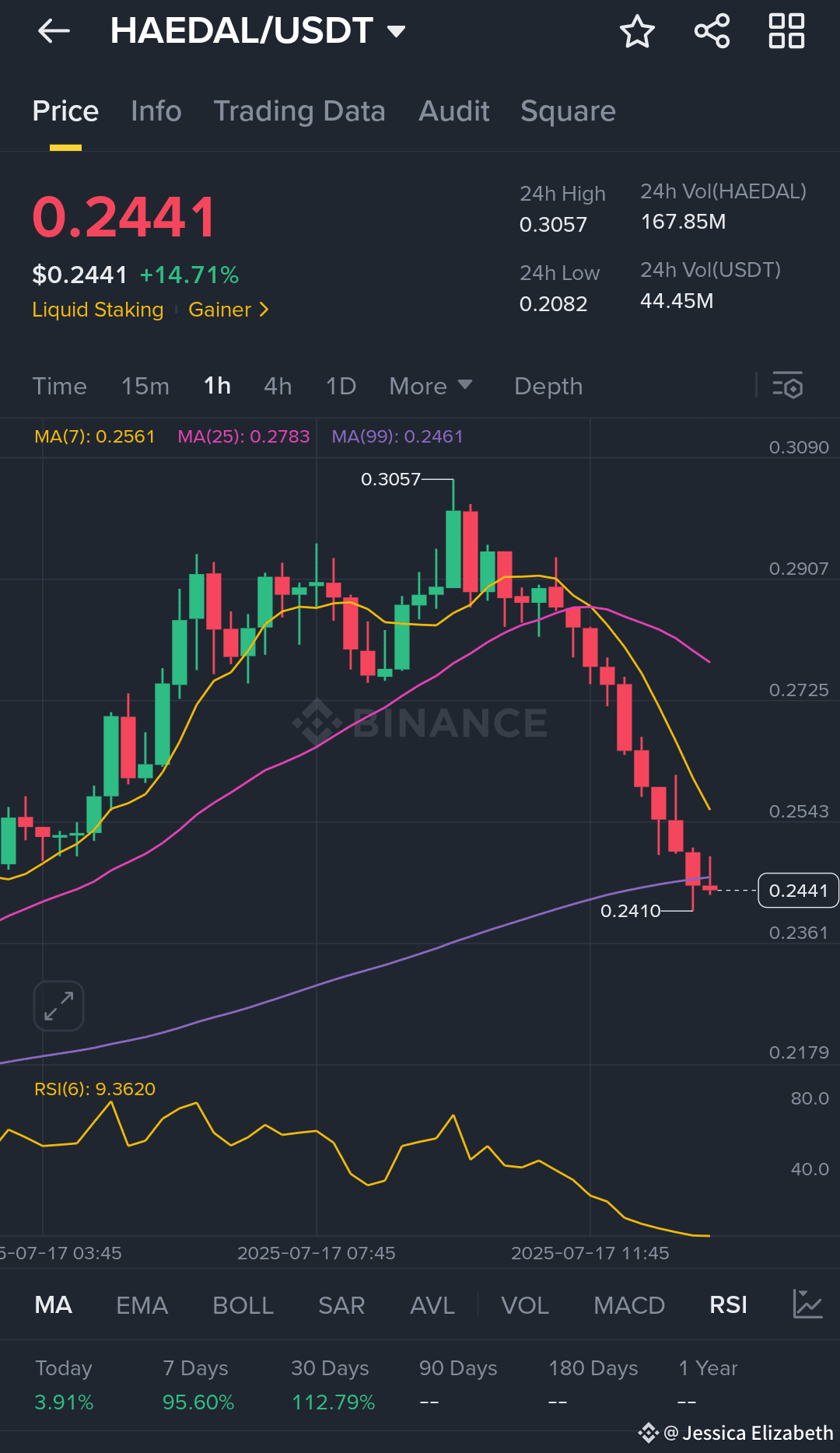The height and width of the screenshot is (1453, 840).
Task: Show the Depth chart
Action: [548, 386]
